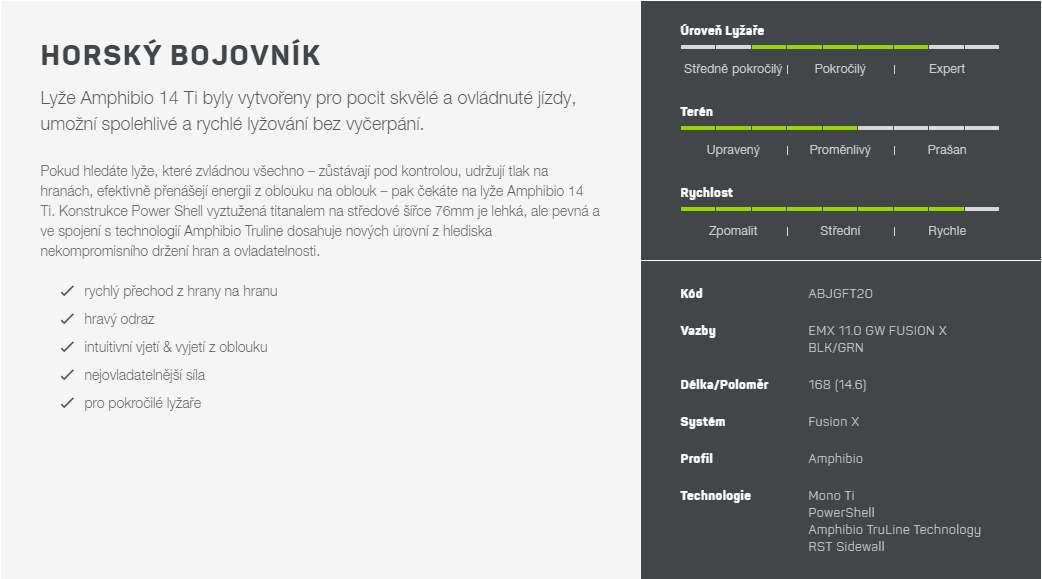Screen dimensions: 1042x579
Task: Click the 'HORSKÝ BOJOVNÍK' heading
Action: point(181,55)
